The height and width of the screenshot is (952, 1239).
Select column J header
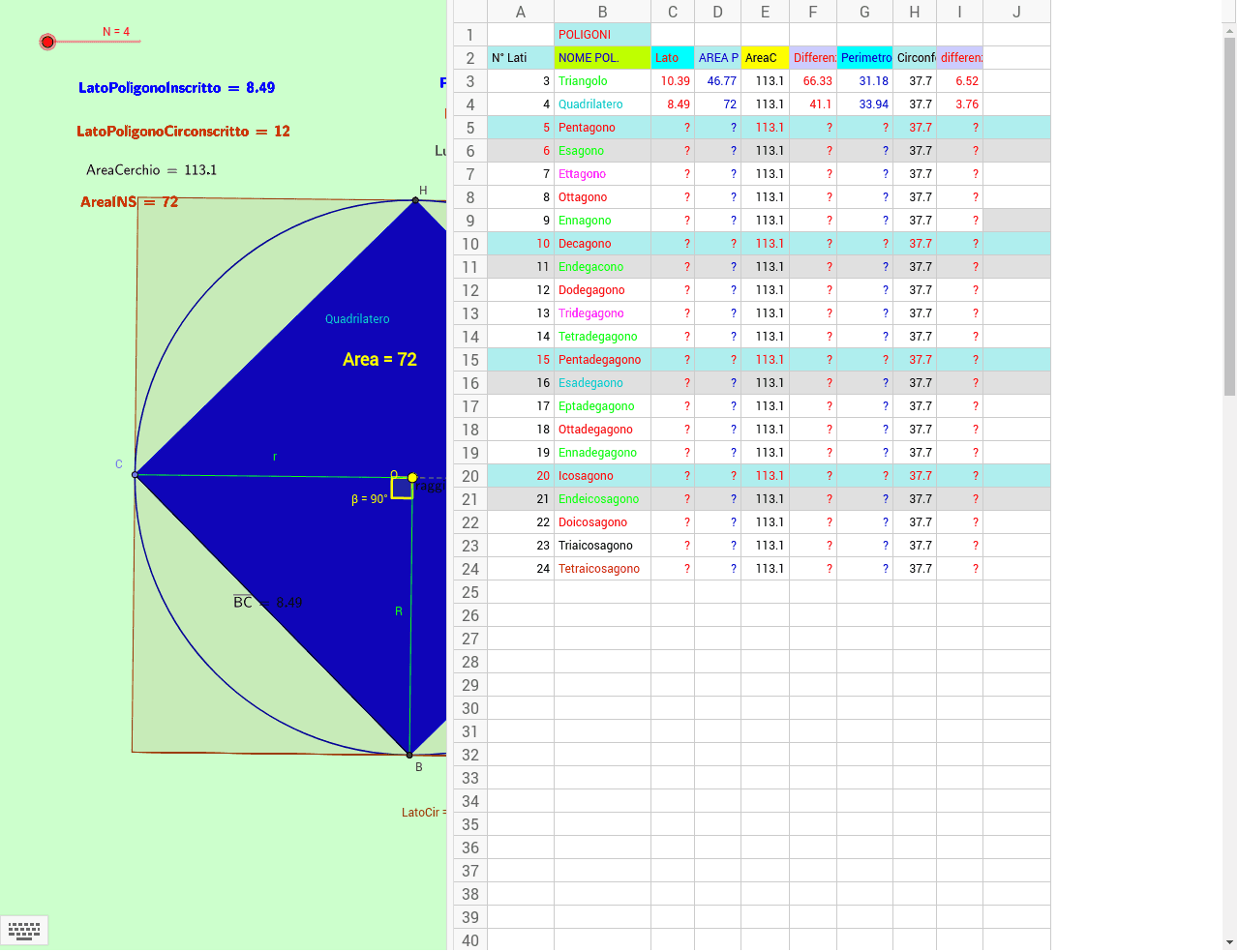1016,12
